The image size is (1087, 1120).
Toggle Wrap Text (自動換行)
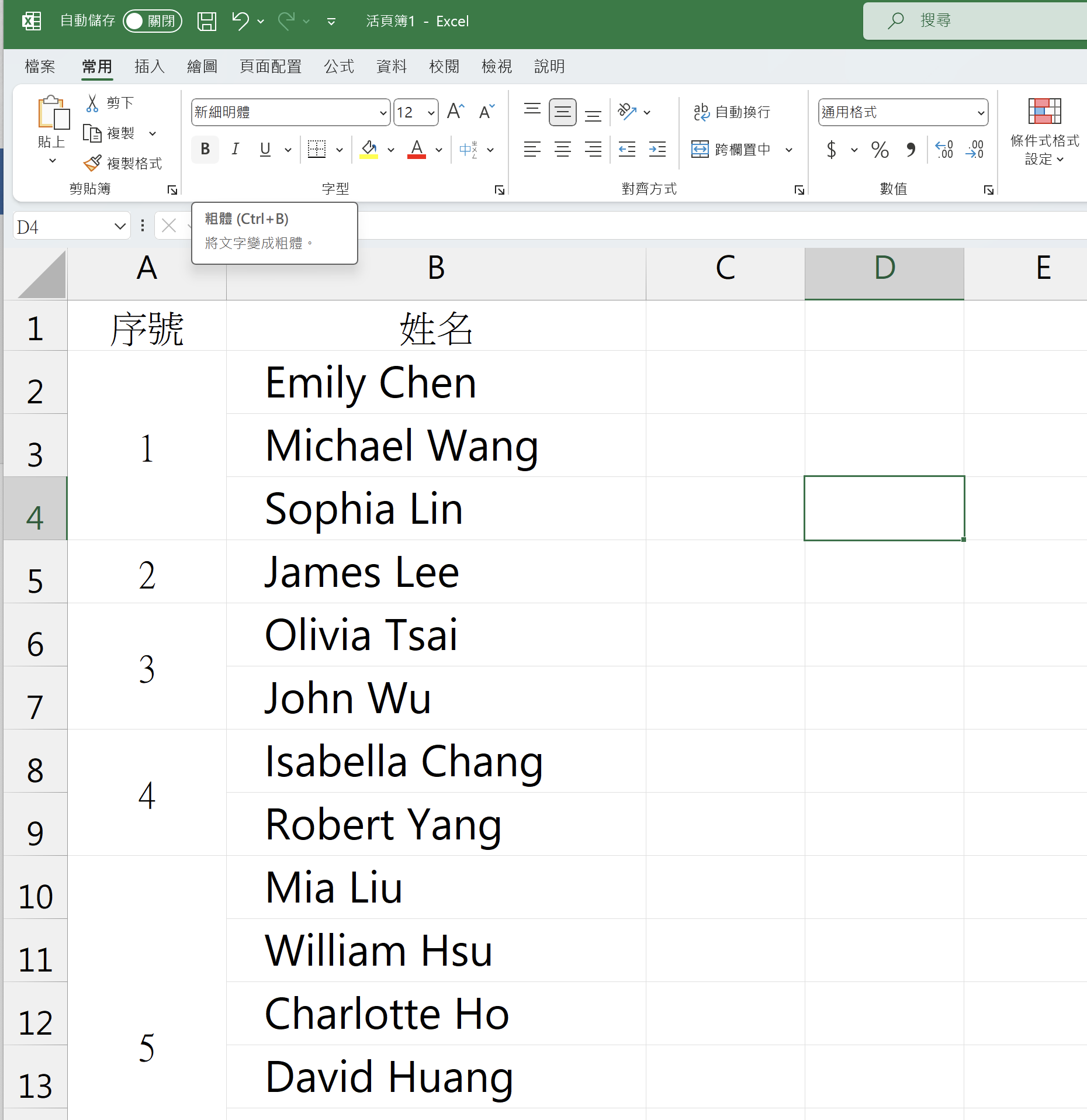coord(732,112)
